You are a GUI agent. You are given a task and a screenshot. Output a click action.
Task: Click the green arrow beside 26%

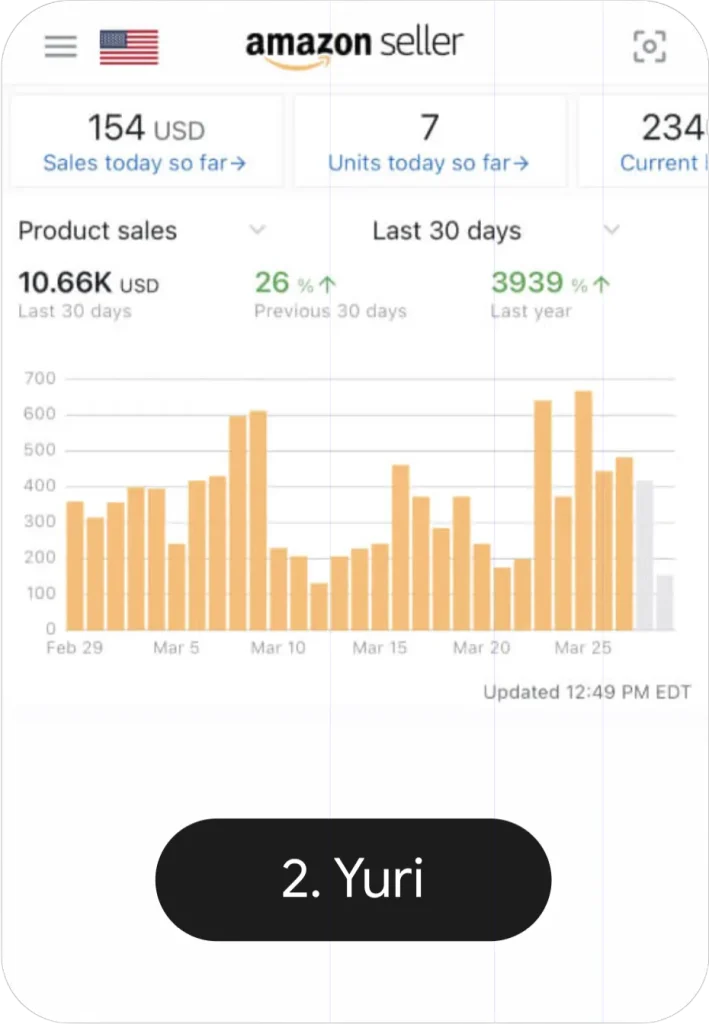point(327,285)
